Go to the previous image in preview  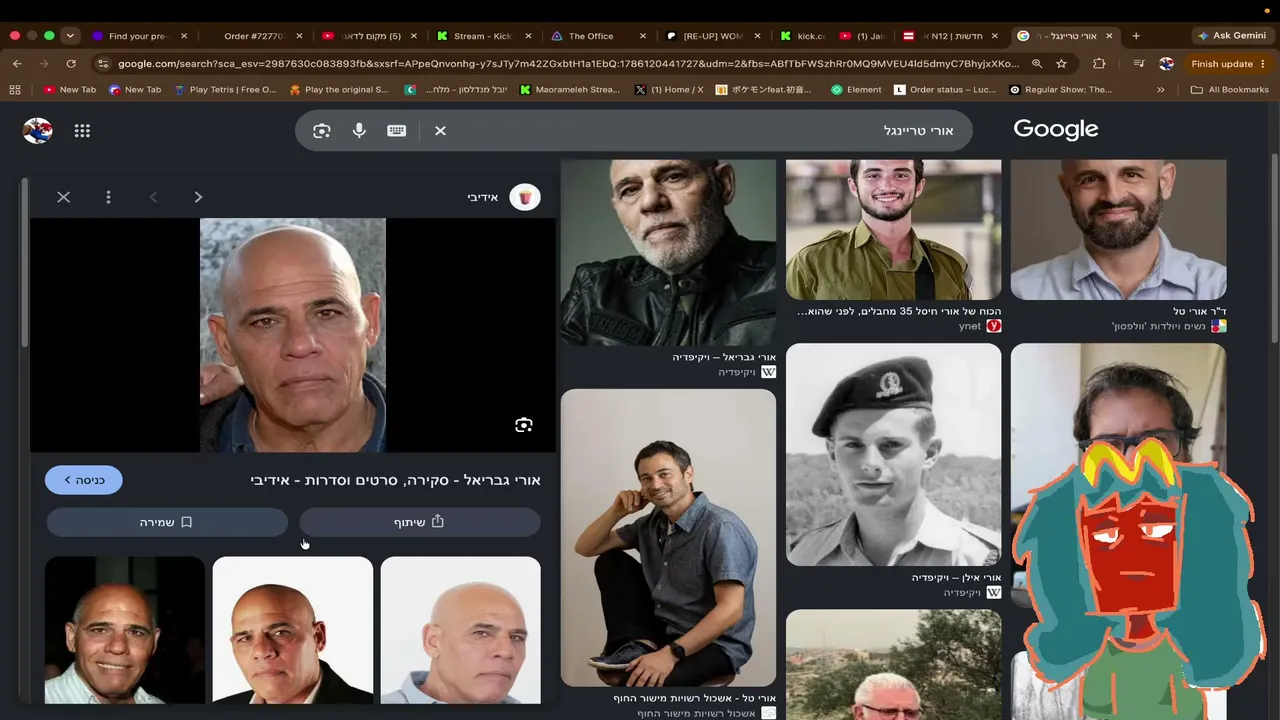coord(153,197)
